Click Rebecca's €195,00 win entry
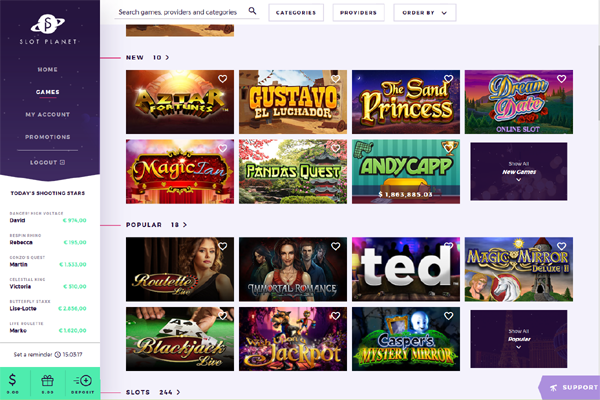Image resolution: width=600 pixels, height=400 pixels. [x=48, y=240]
